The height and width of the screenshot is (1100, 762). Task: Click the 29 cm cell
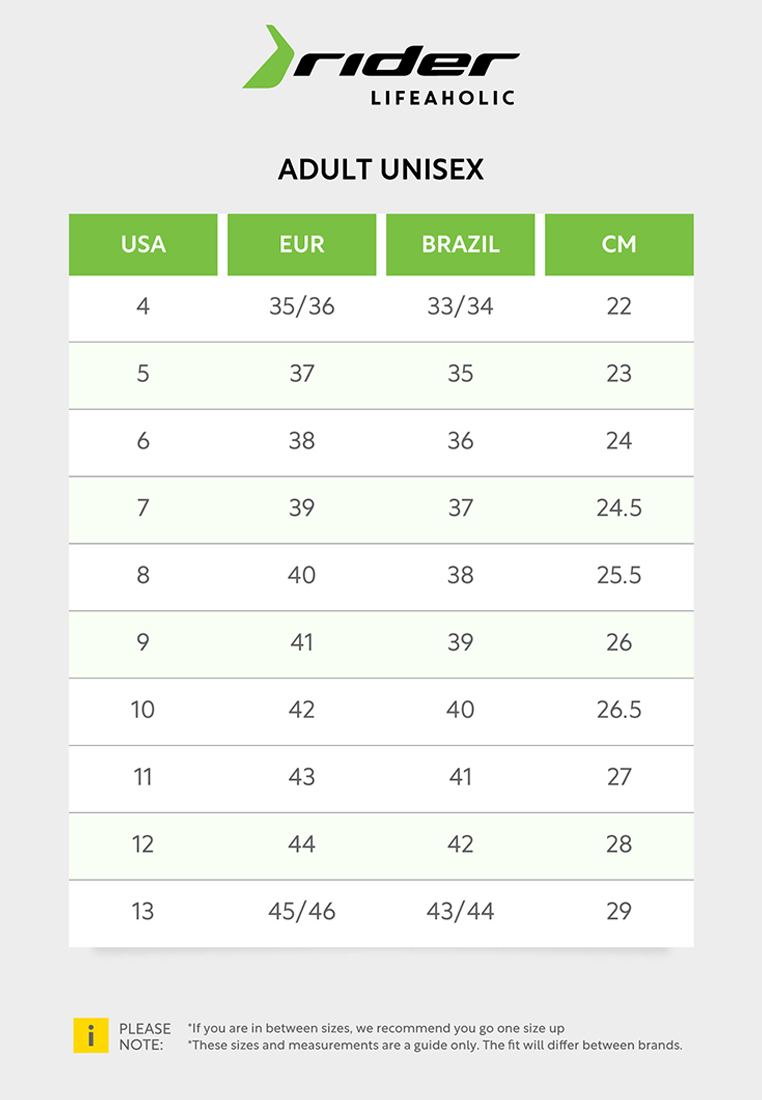coord(619,911)
